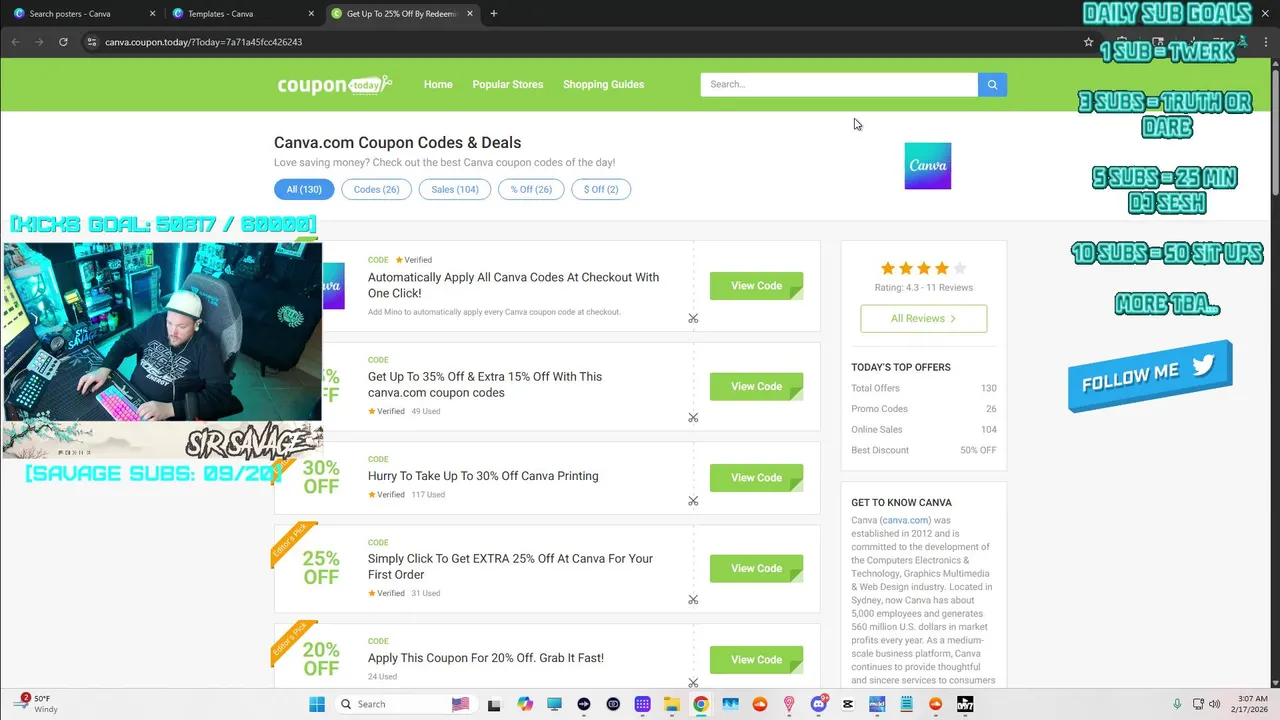Click the coupon today site logo

335,85
